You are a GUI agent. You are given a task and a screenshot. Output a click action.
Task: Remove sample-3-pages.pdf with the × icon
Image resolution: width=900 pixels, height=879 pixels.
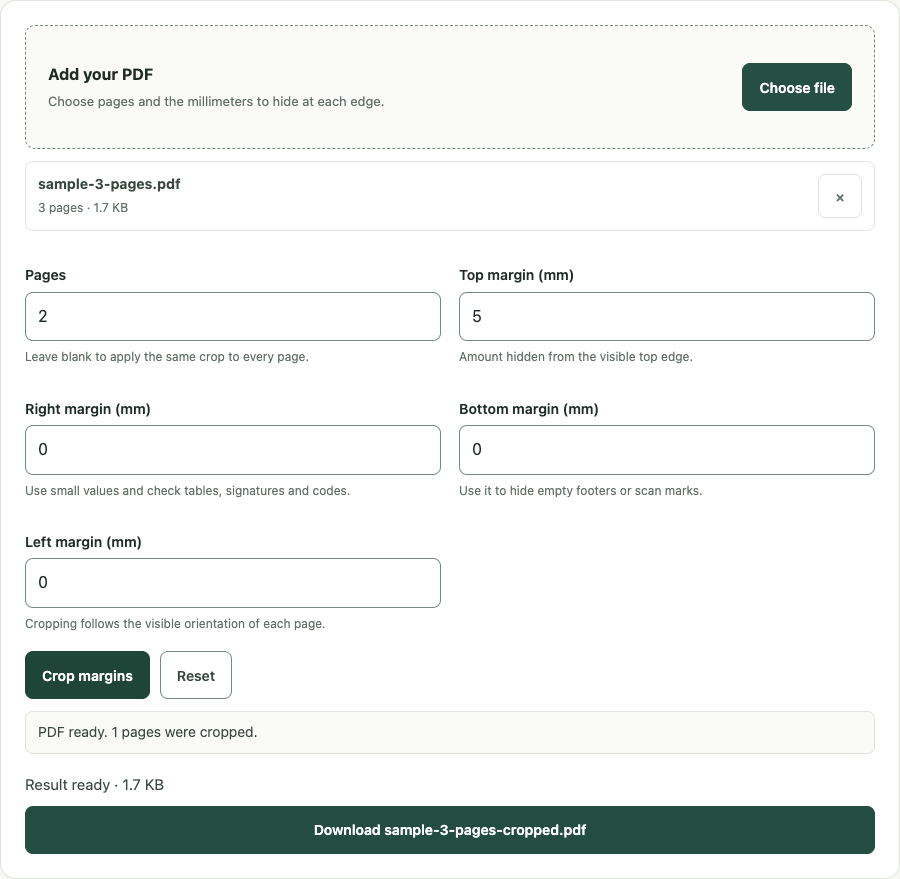[839, 196]
